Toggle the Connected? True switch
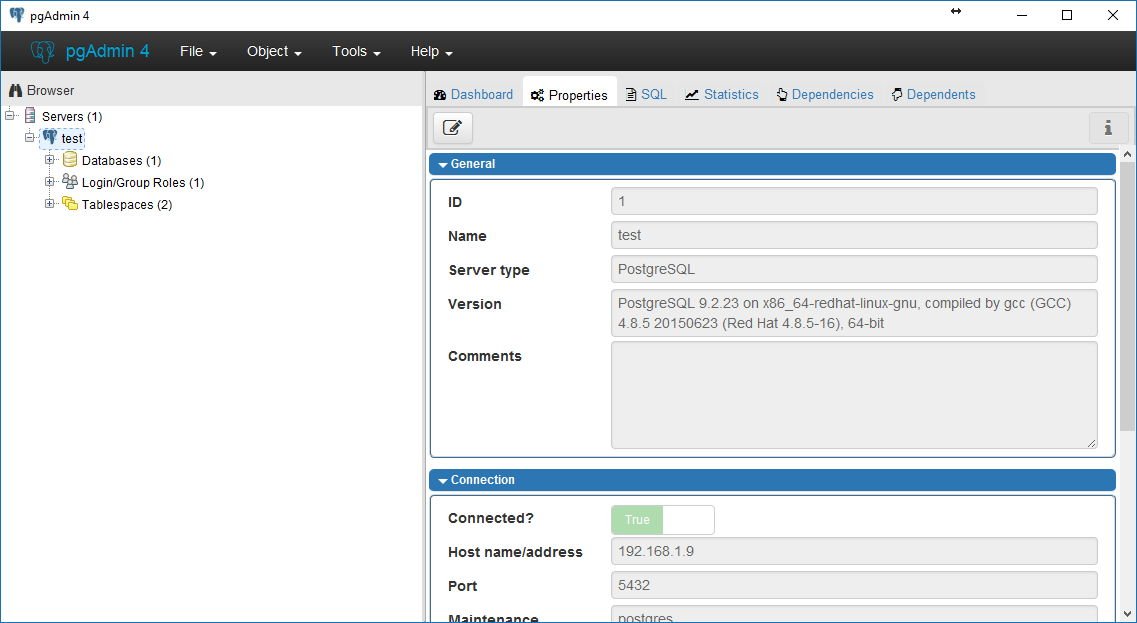1137x623 pixels. [663, 520]
